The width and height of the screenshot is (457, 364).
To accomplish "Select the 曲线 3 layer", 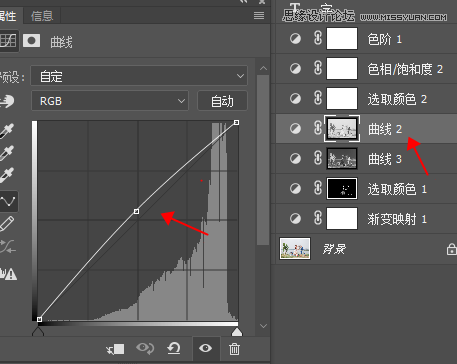I will coord(366,159).
